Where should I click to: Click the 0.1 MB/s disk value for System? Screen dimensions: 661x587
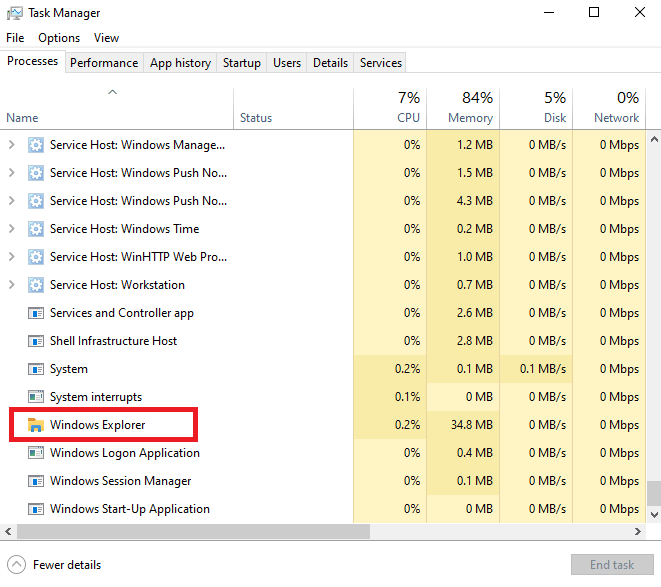point(543,369)
